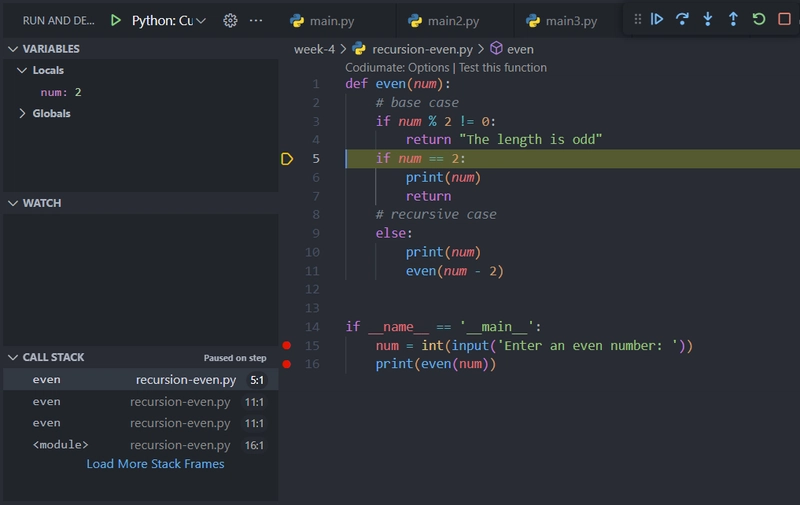Expand the Globals scope
This screenshot has height=505, width=800.
tap(22, 113)
